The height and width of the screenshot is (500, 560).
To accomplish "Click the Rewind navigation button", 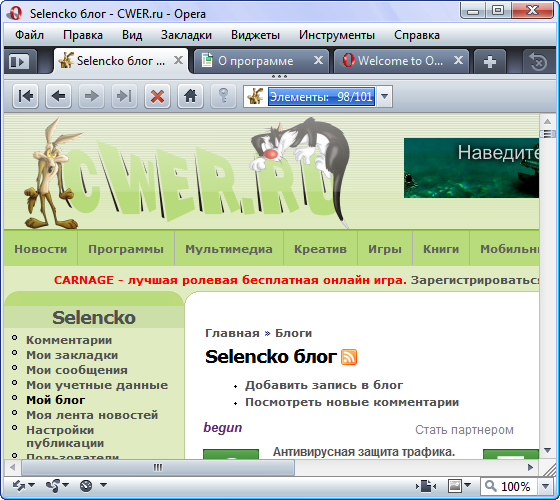I will tap(25, 96).
